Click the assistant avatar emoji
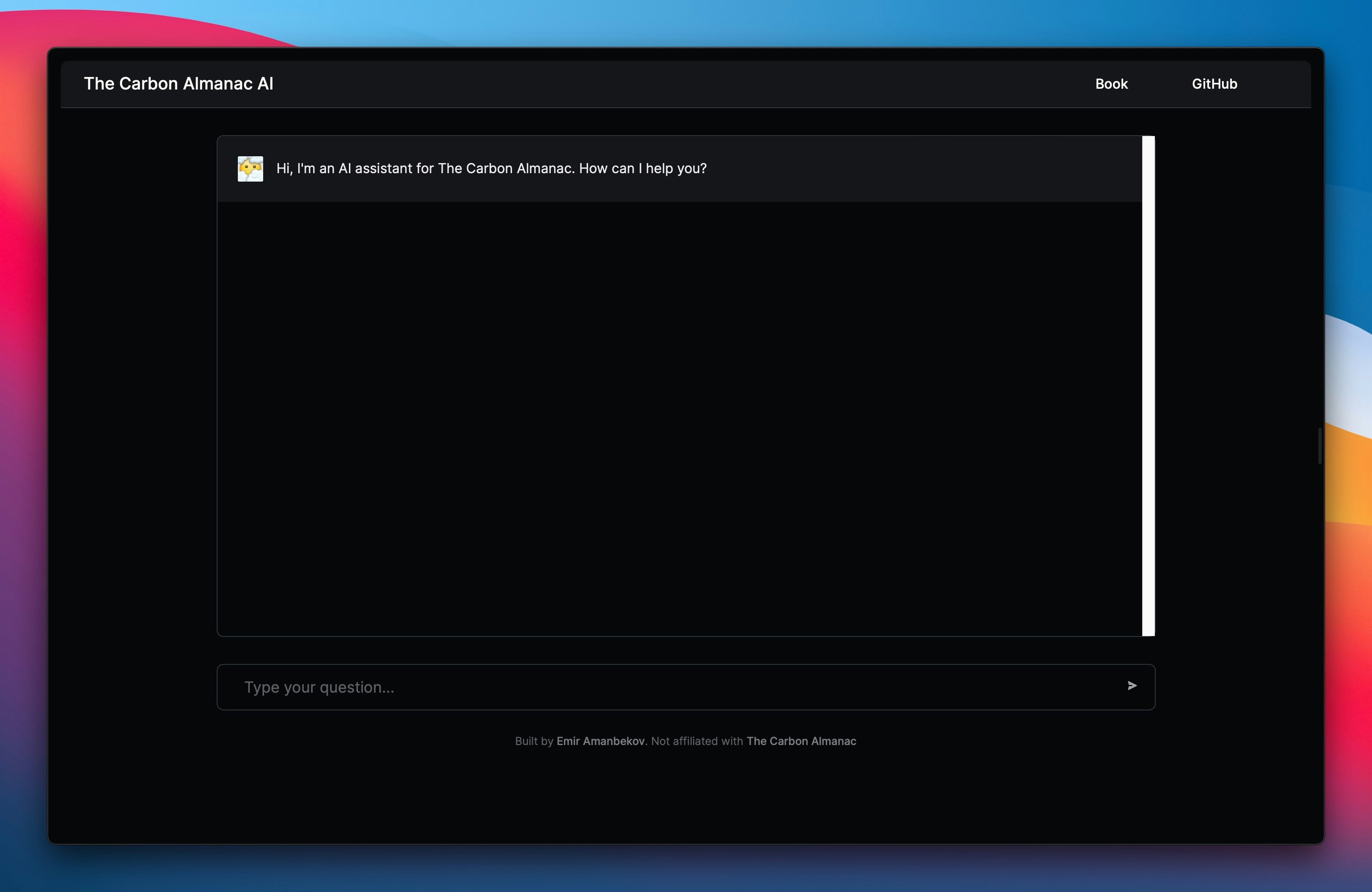1372x892 pixels. [x=250, y=169]
